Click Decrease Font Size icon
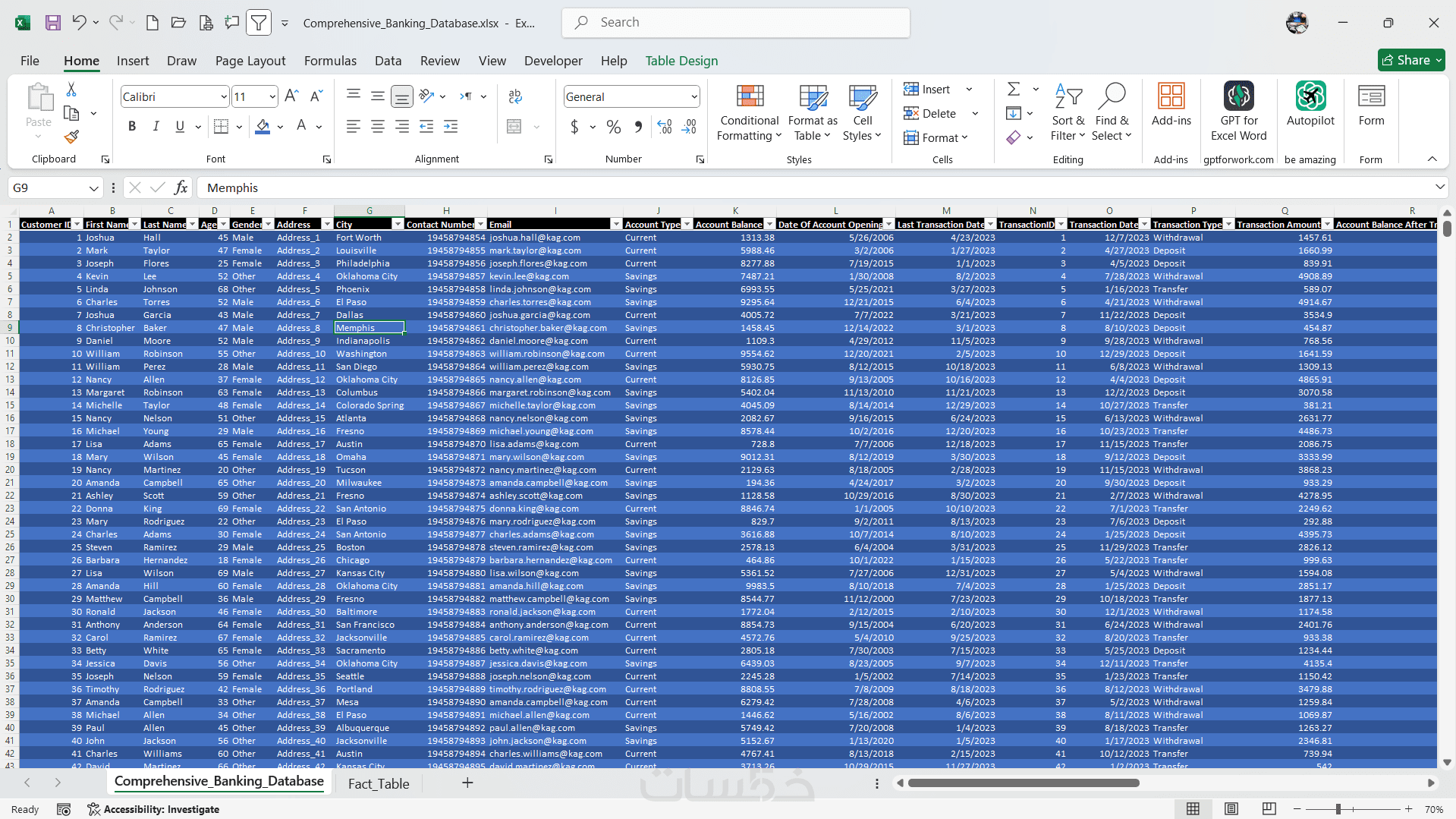This screenshot has width=1456, height=819. coord(317,96)
